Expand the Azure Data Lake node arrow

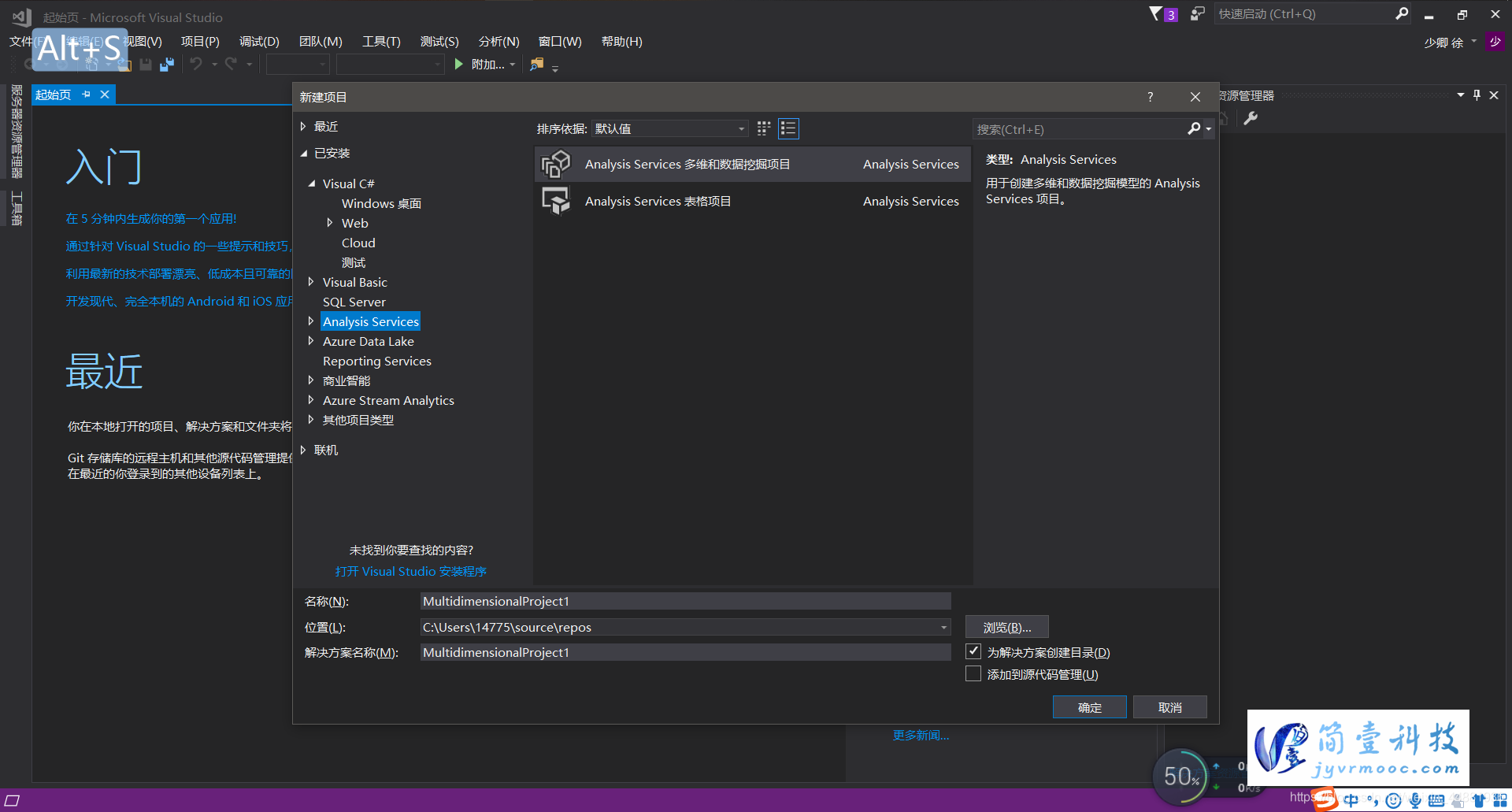(x=311, y=341)
